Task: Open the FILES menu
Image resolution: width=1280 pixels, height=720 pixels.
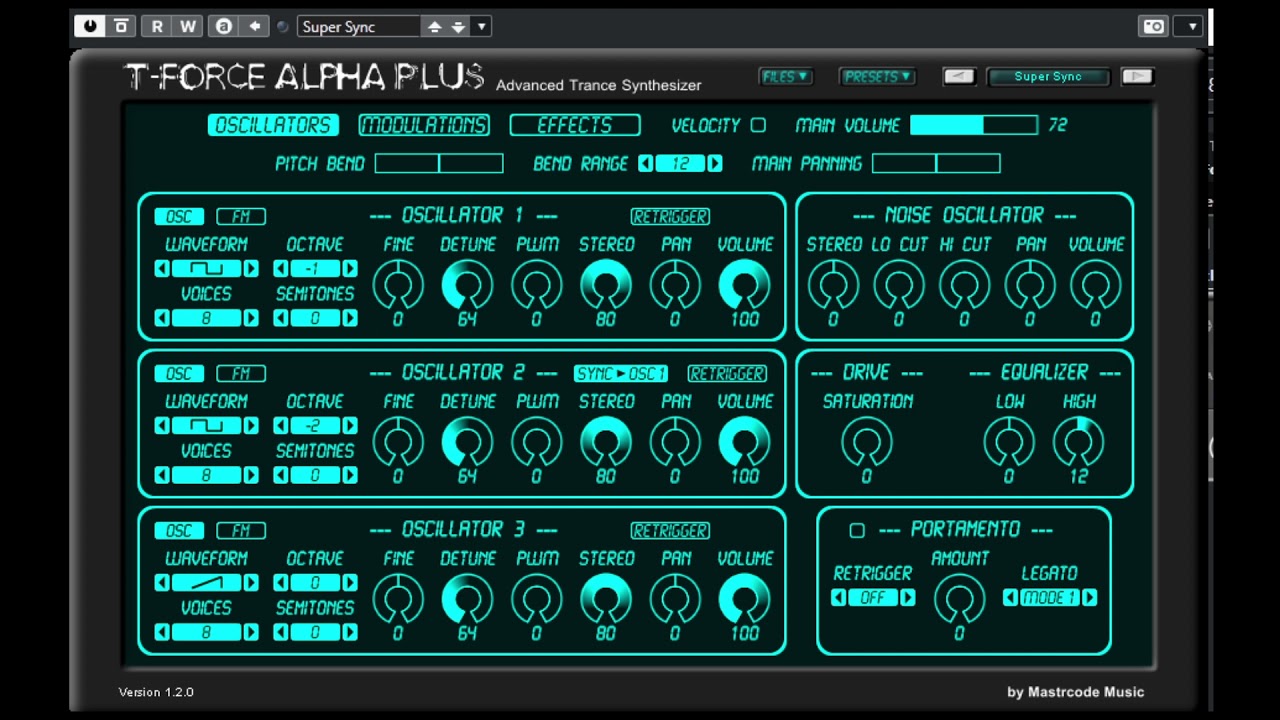Action: click(785, 77)
